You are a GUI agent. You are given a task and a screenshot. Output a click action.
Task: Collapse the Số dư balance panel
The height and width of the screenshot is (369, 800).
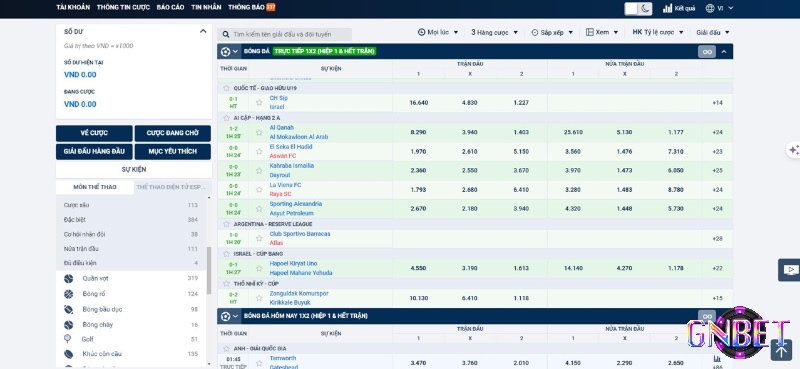203,31
